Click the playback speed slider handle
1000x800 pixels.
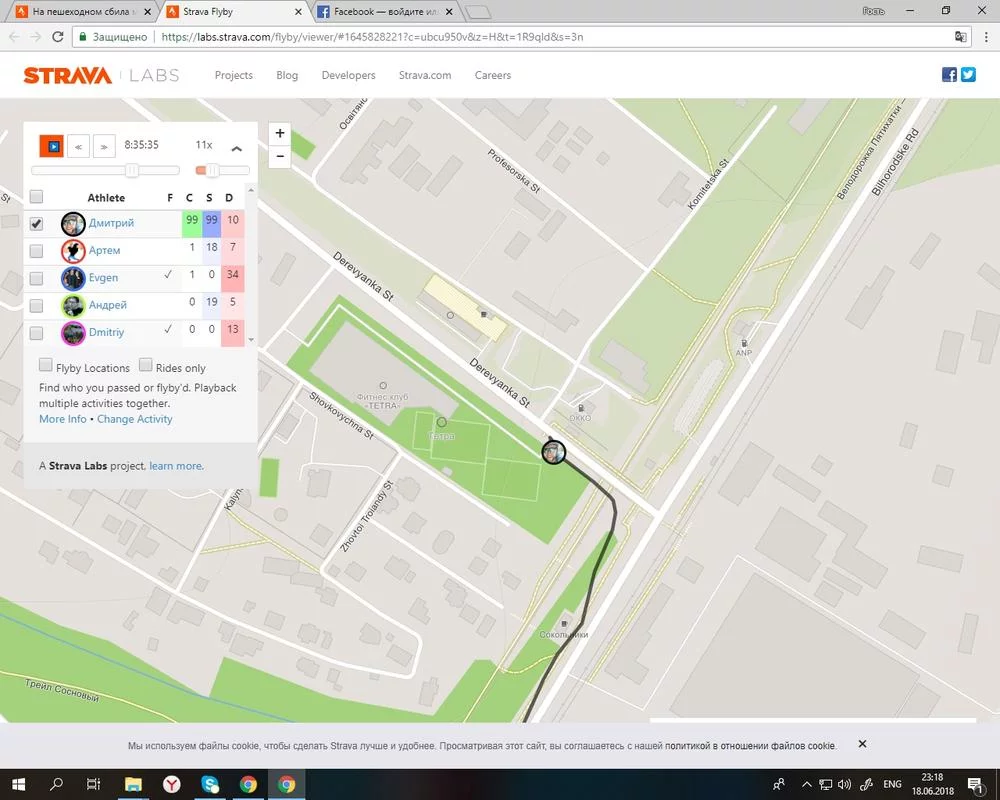[x=213, y=170]
